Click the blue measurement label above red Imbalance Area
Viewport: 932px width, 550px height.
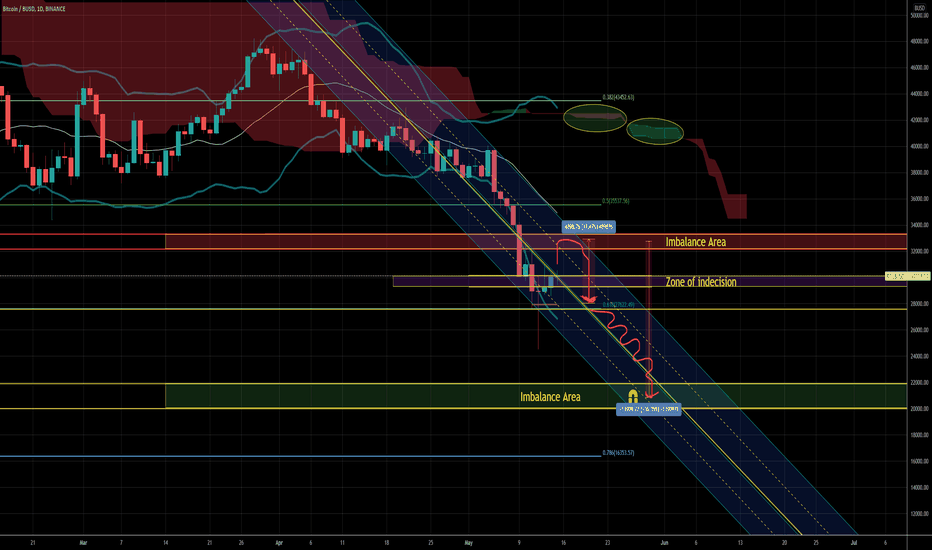[588, 227]
